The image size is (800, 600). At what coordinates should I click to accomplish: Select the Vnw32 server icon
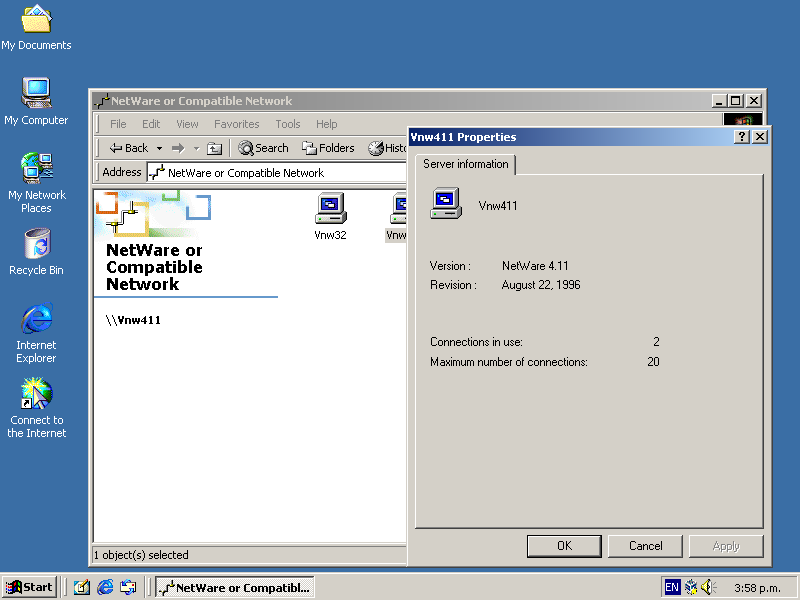(331, 216)
